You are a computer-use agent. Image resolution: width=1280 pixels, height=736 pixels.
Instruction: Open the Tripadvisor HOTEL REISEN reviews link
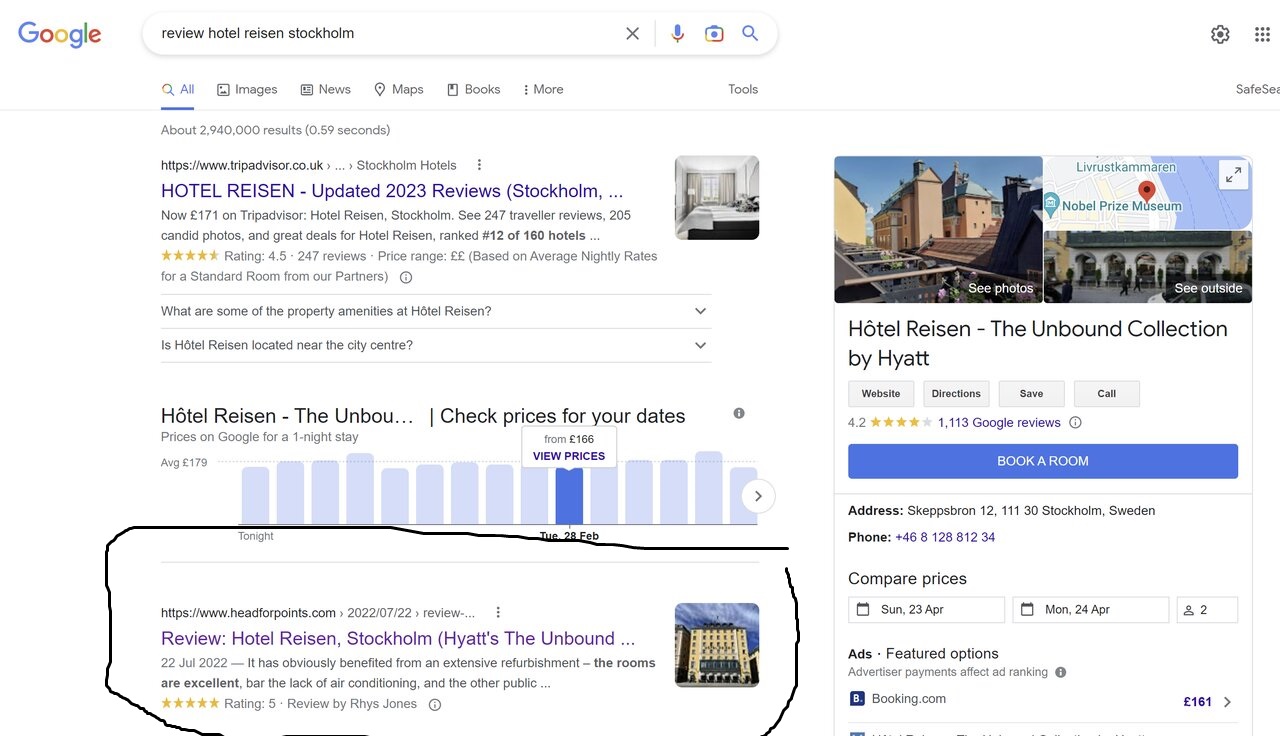[392, 191]
